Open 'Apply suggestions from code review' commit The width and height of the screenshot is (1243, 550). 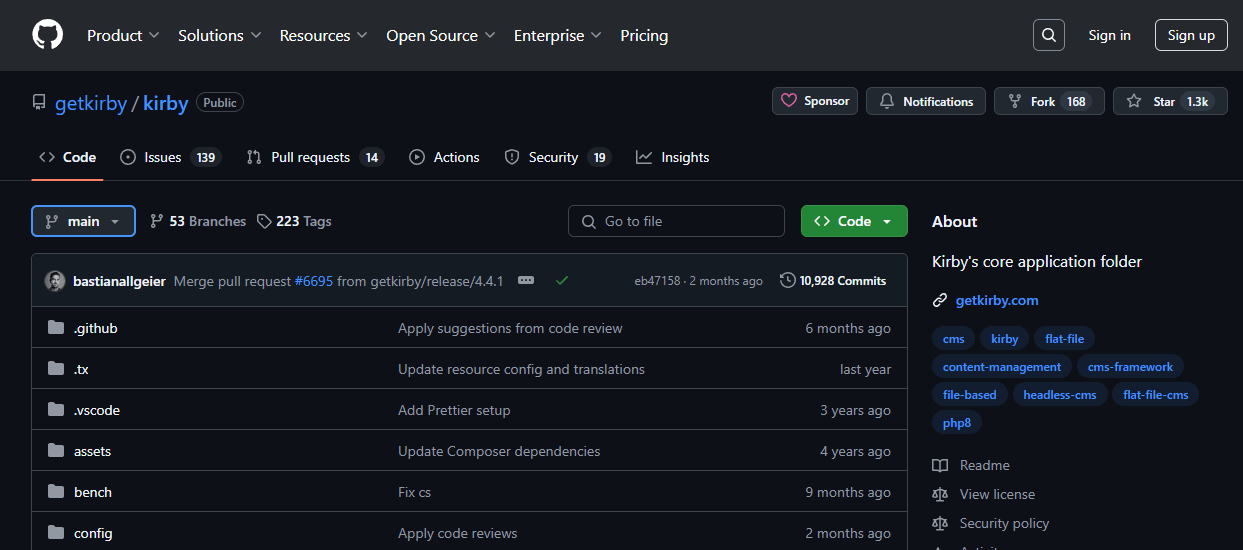[510, 328]
